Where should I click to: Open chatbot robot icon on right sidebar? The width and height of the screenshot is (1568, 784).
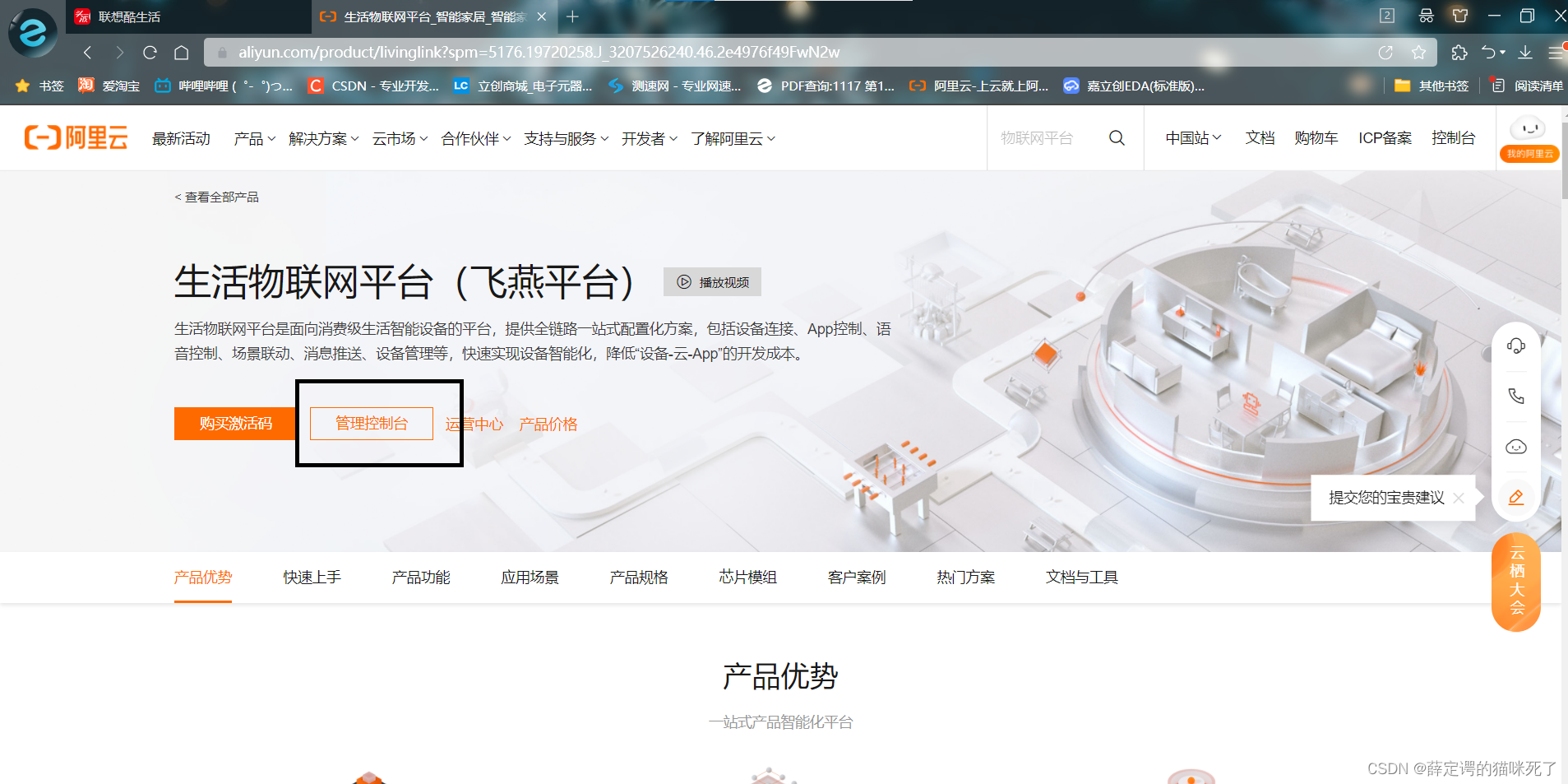[1516, 447]
